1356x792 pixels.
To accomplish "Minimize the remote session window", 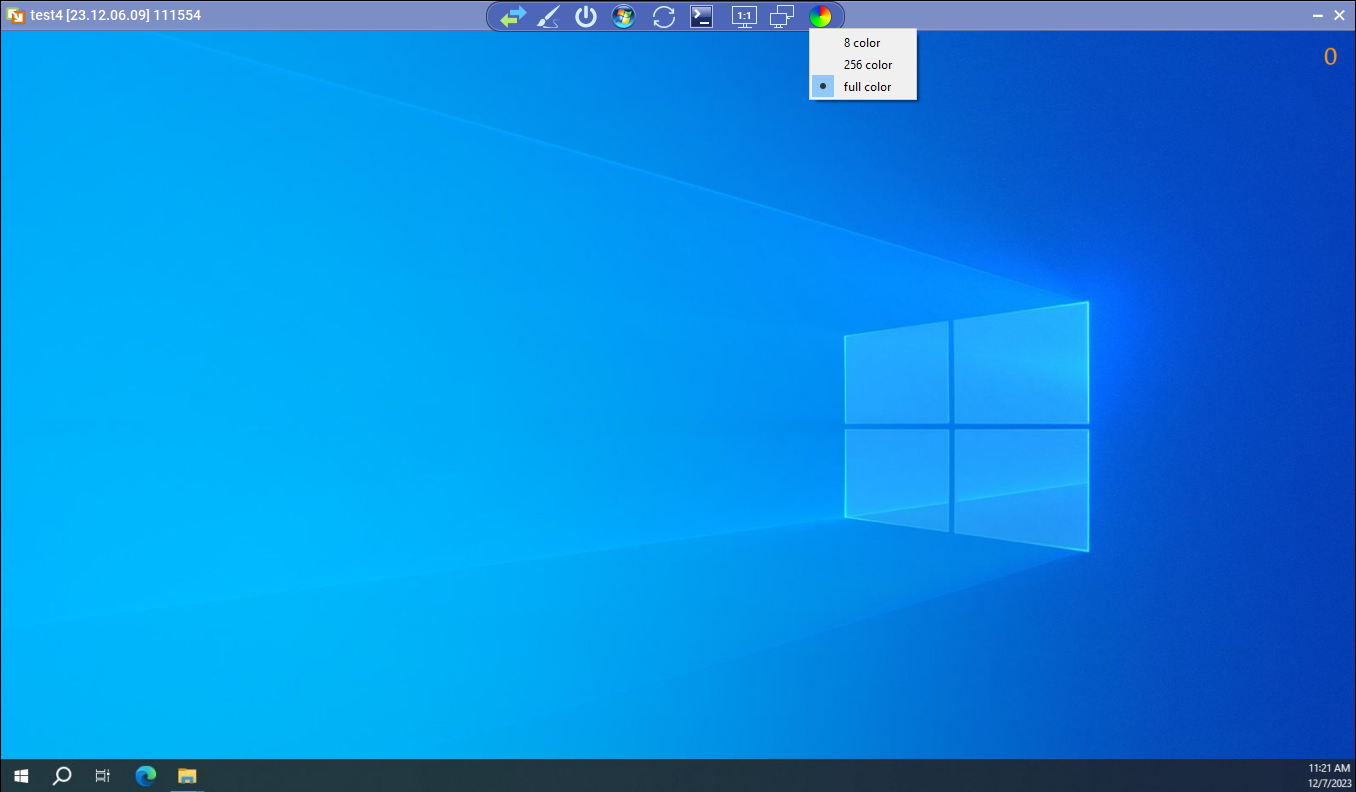I will tap(1318, 16).
